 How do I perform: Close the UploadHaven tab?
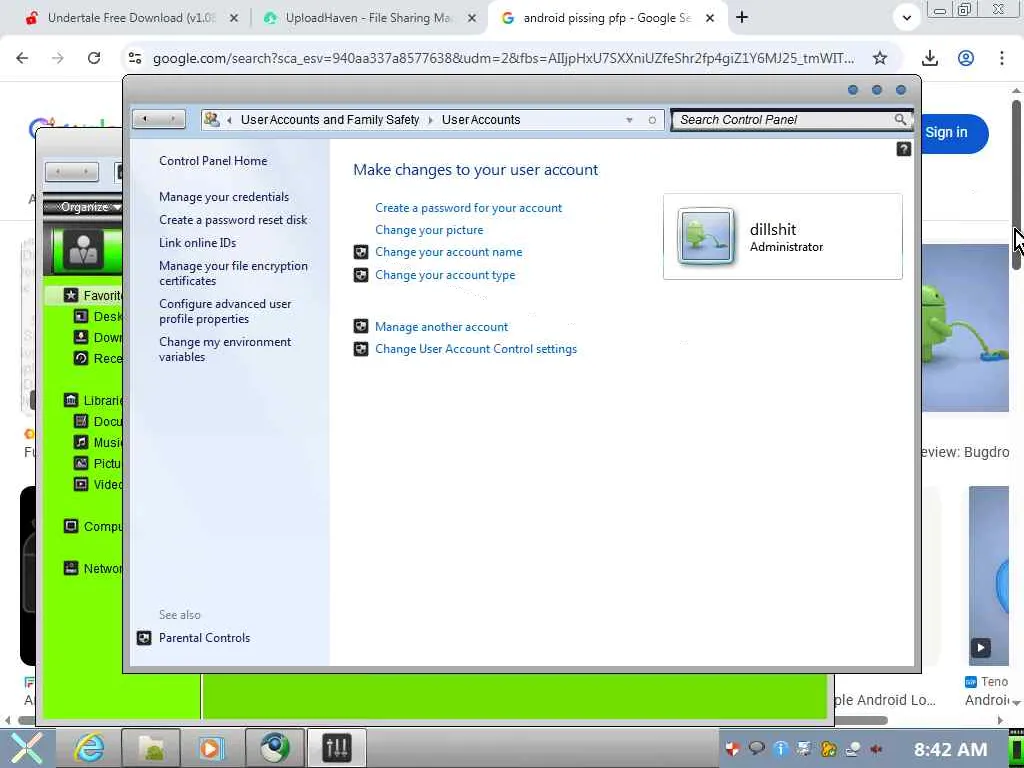[x=472, y=18]
